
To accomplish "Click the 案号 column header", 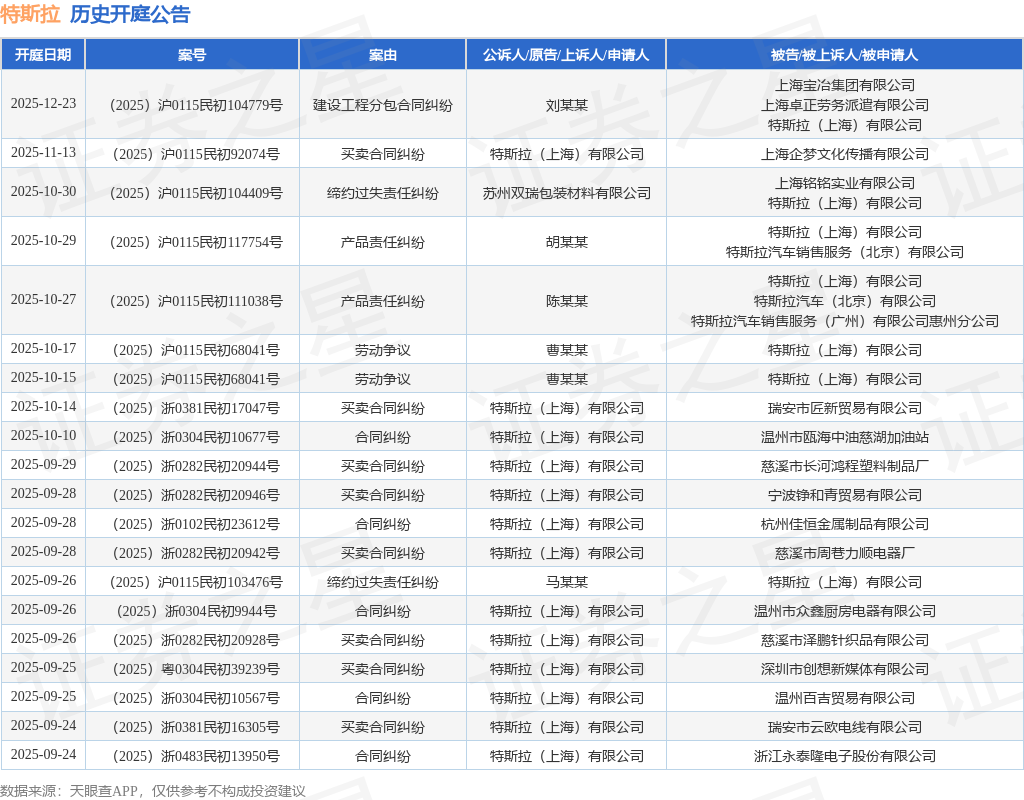I will [x=192, y=55].
